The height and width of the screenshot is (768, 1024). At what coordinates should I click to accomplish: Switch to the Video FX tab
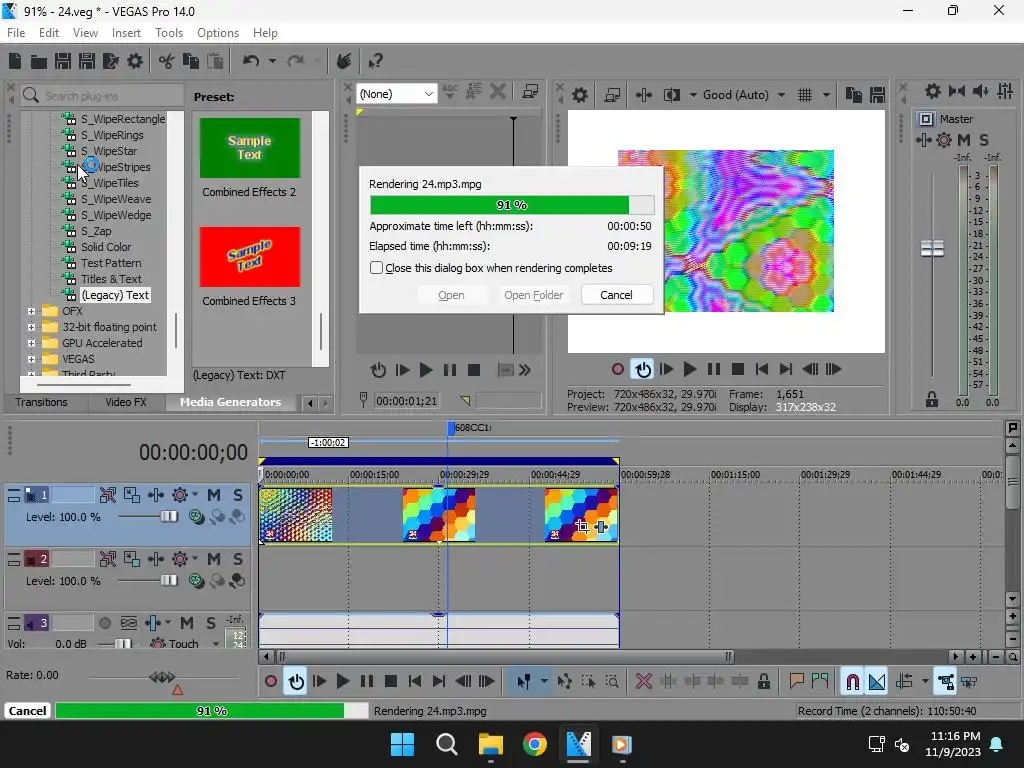(x=125, y=402)
